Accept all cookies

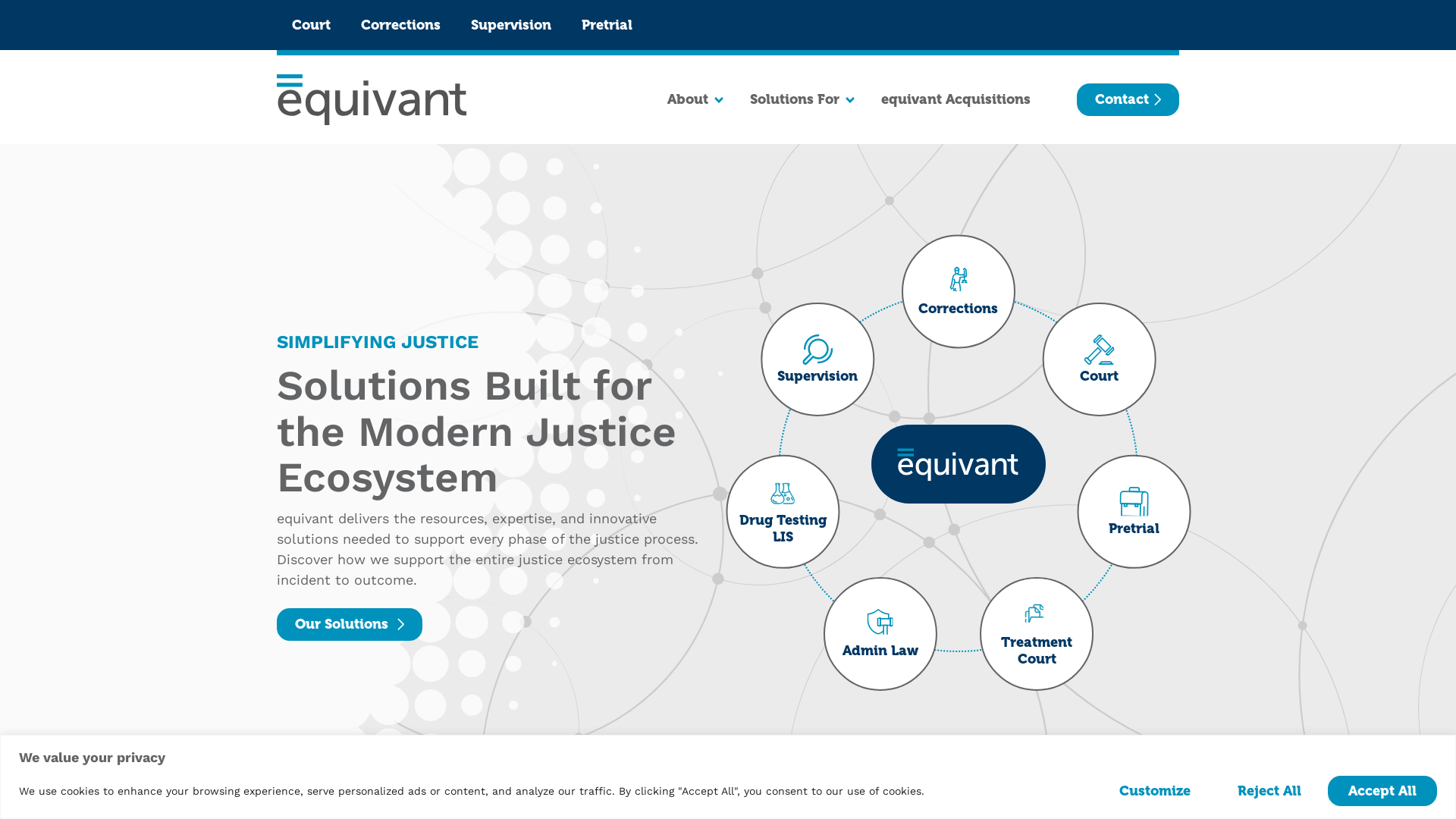(x=1382, y=791)
